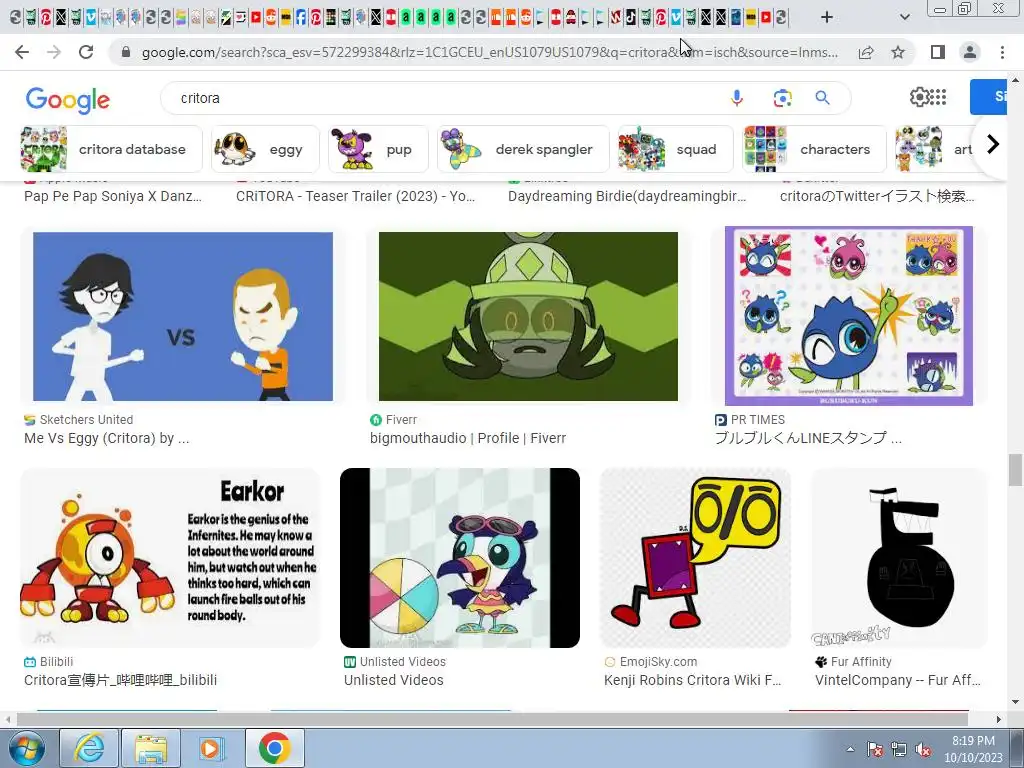Expand the tab search dropdown
The height and width of the screenshot is (768, 1024).
pyautogui.click(x=904, y=17)
